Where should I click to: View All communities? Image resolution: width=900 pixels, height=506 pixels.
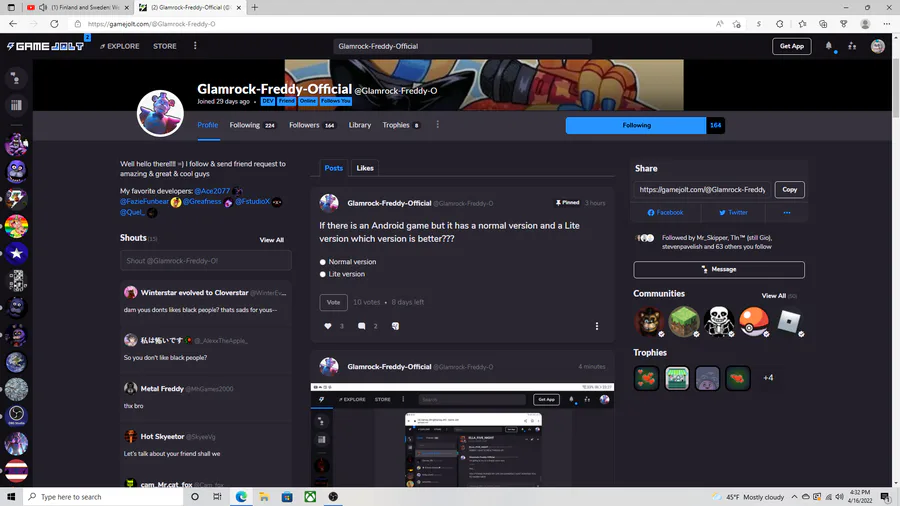(x=774, y=296)
